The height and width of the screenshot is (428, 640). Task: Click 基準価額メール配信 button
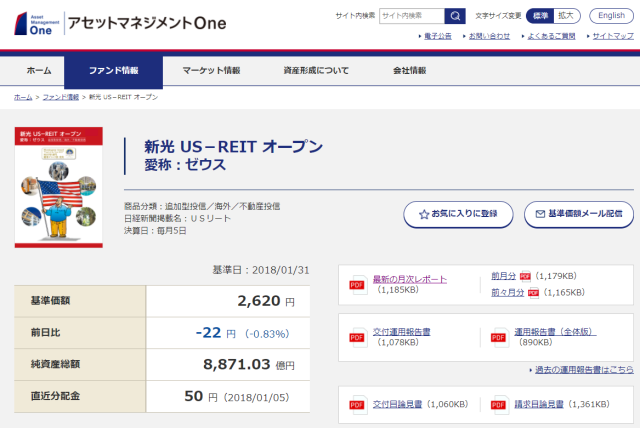(579, 214)
